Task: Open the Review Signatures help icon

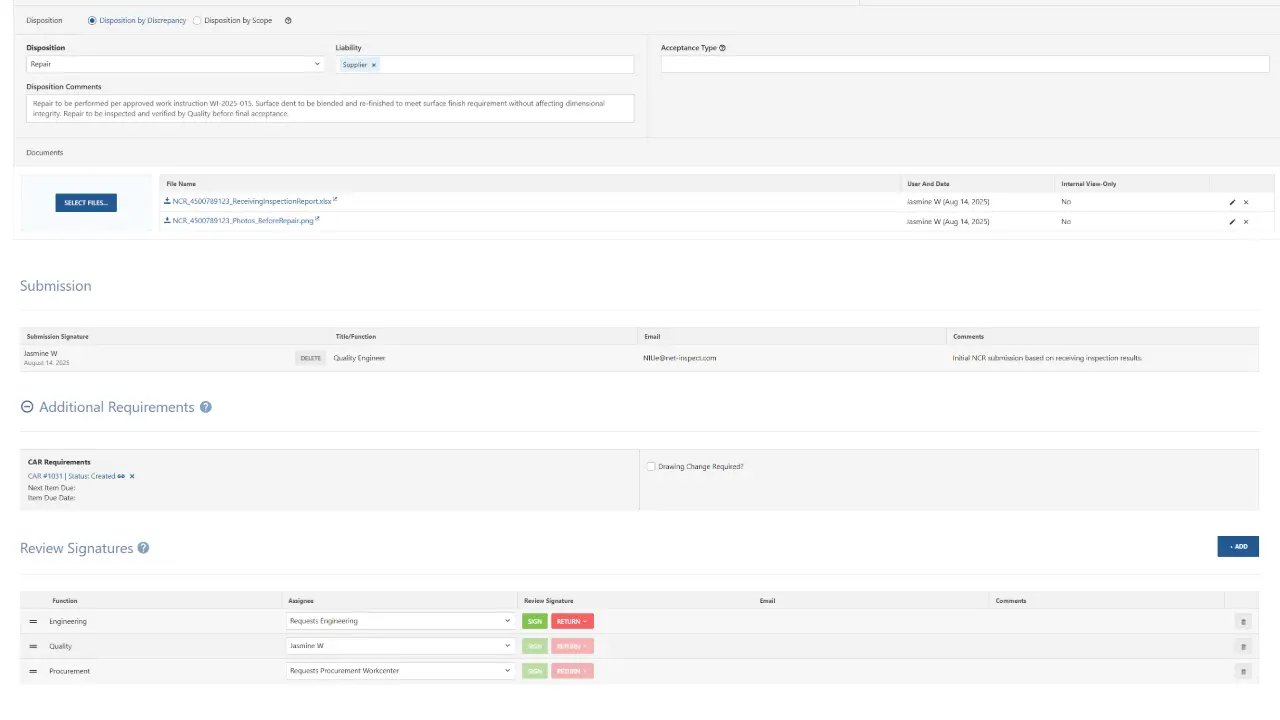Action: click(143, 548)
